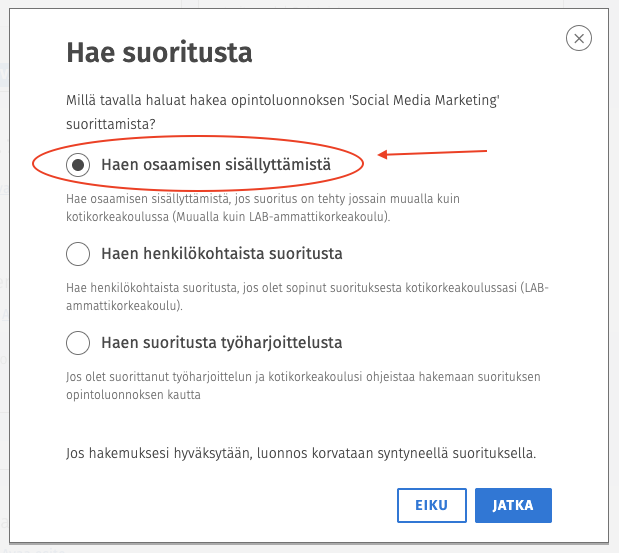Screen dimensions: 619x553
Task: Click the 'Hae suoritusta' dialog heading
Action: click(159, 52)
